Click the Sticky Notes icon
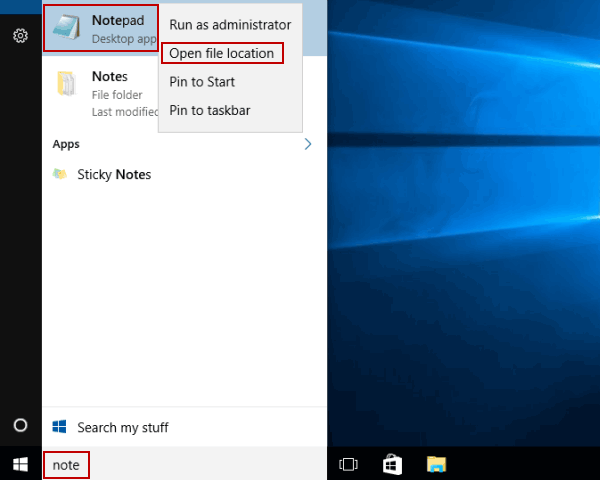This screenshot has width=600, height=480. point(60,174)
